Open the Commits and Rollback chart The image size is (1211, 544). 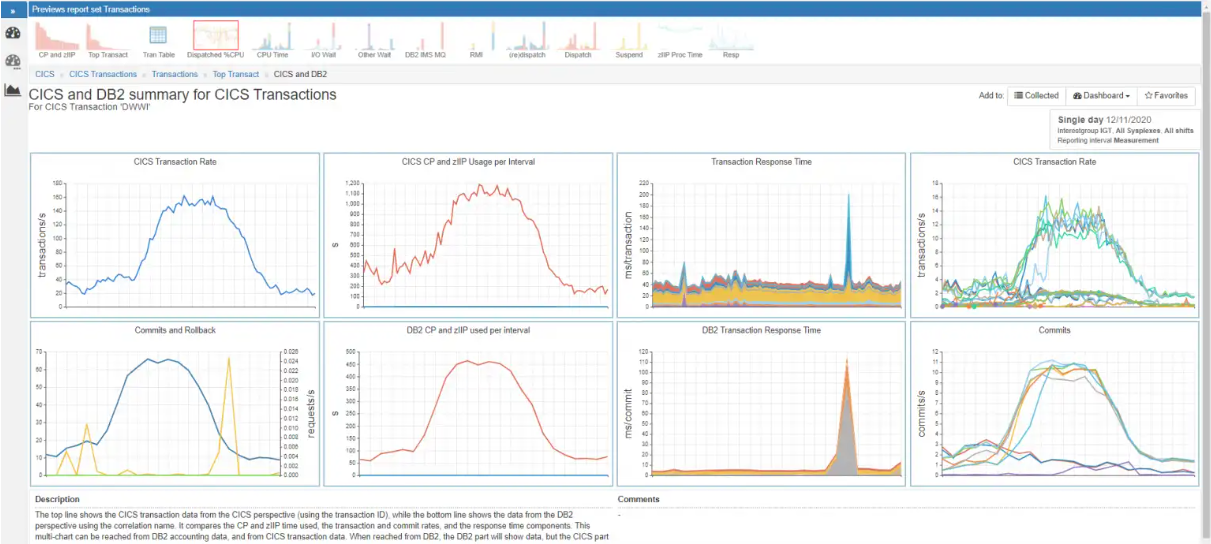[175, 403]
